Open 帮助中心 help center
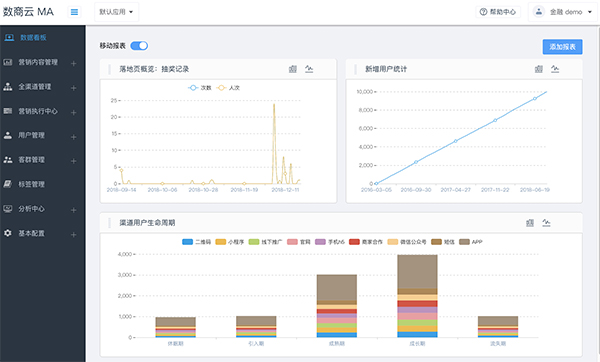 [498, 12]
